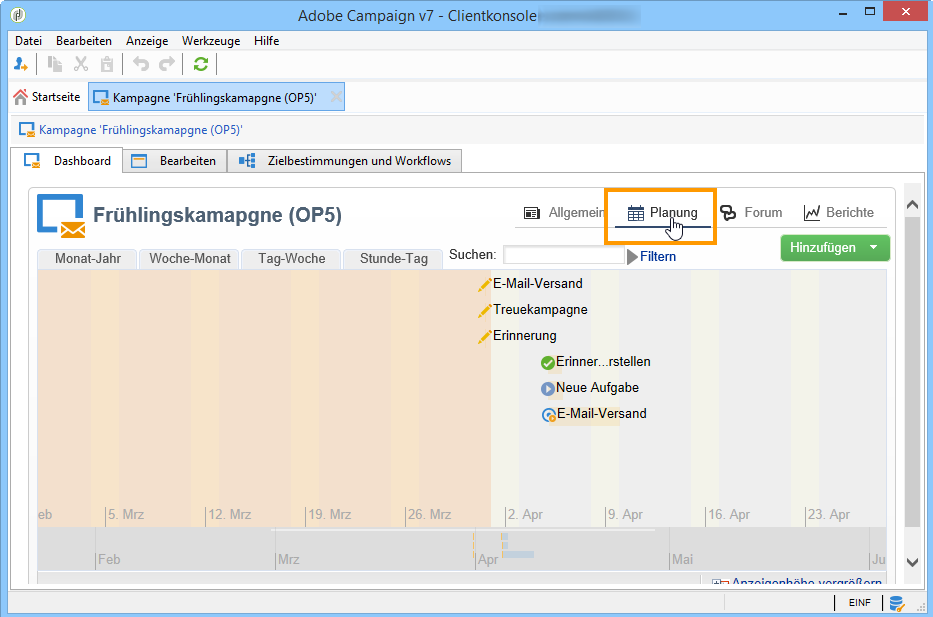
Task: Click the campaign breadcrumb icon
Action: pos(27,130)
